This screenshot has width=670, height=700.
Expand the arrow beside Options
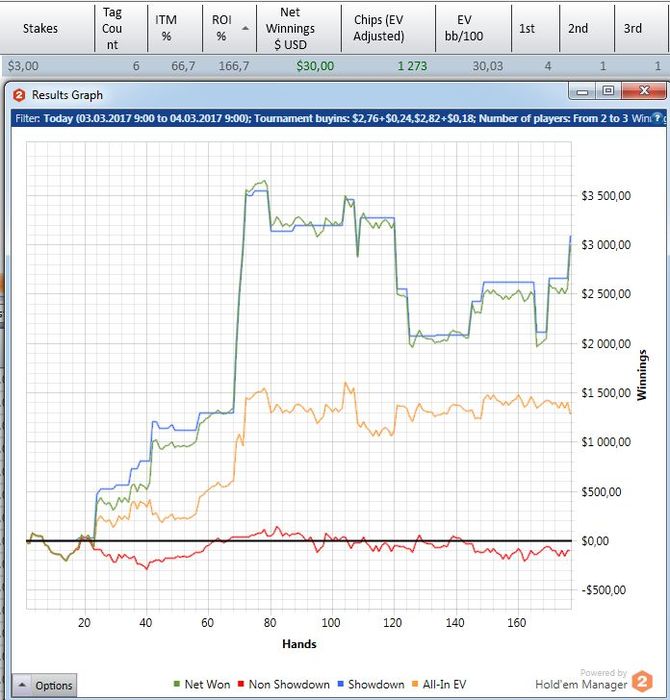click(21, 685)
